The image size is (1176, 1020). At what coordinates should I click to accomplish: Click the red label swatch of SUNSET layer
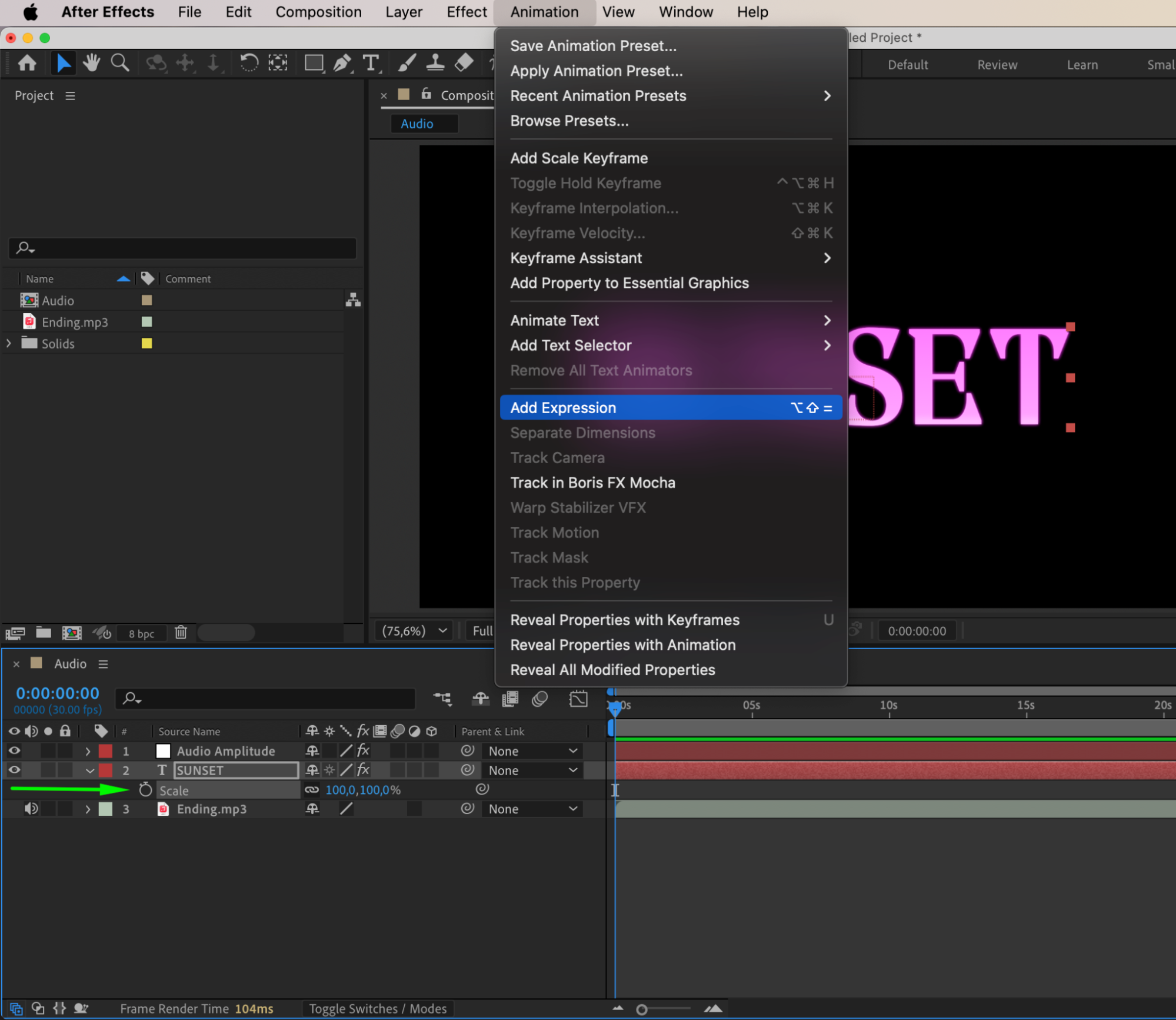(x=105, y=770)
